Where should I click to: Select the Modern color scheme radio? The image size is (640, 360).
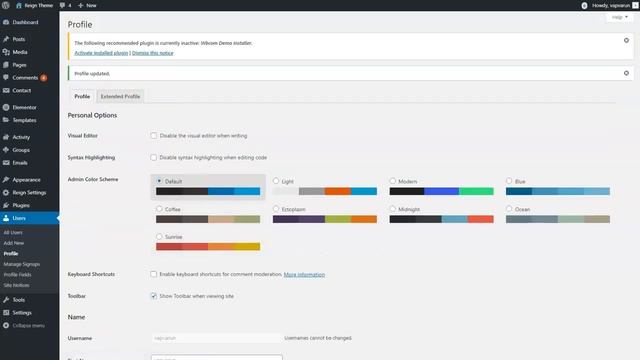pos(393,180)
